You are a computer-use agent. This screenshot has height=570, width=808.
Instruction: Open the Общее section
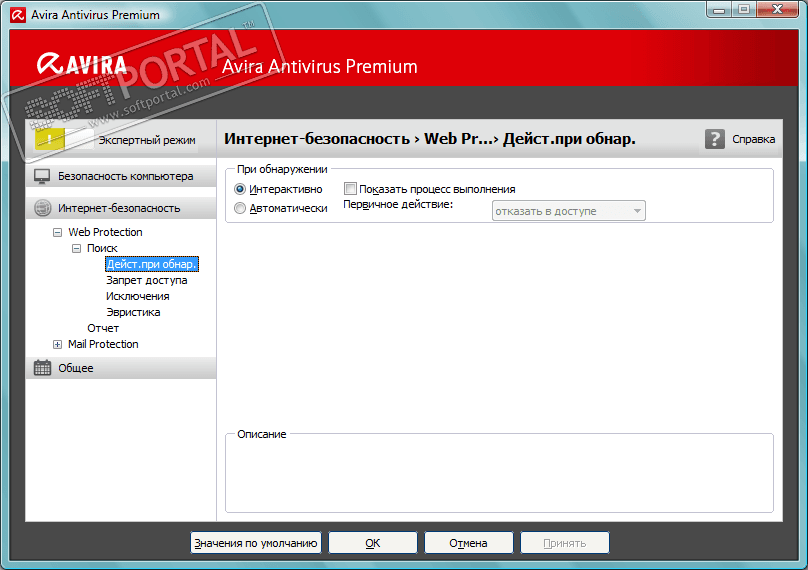point(121,368)
